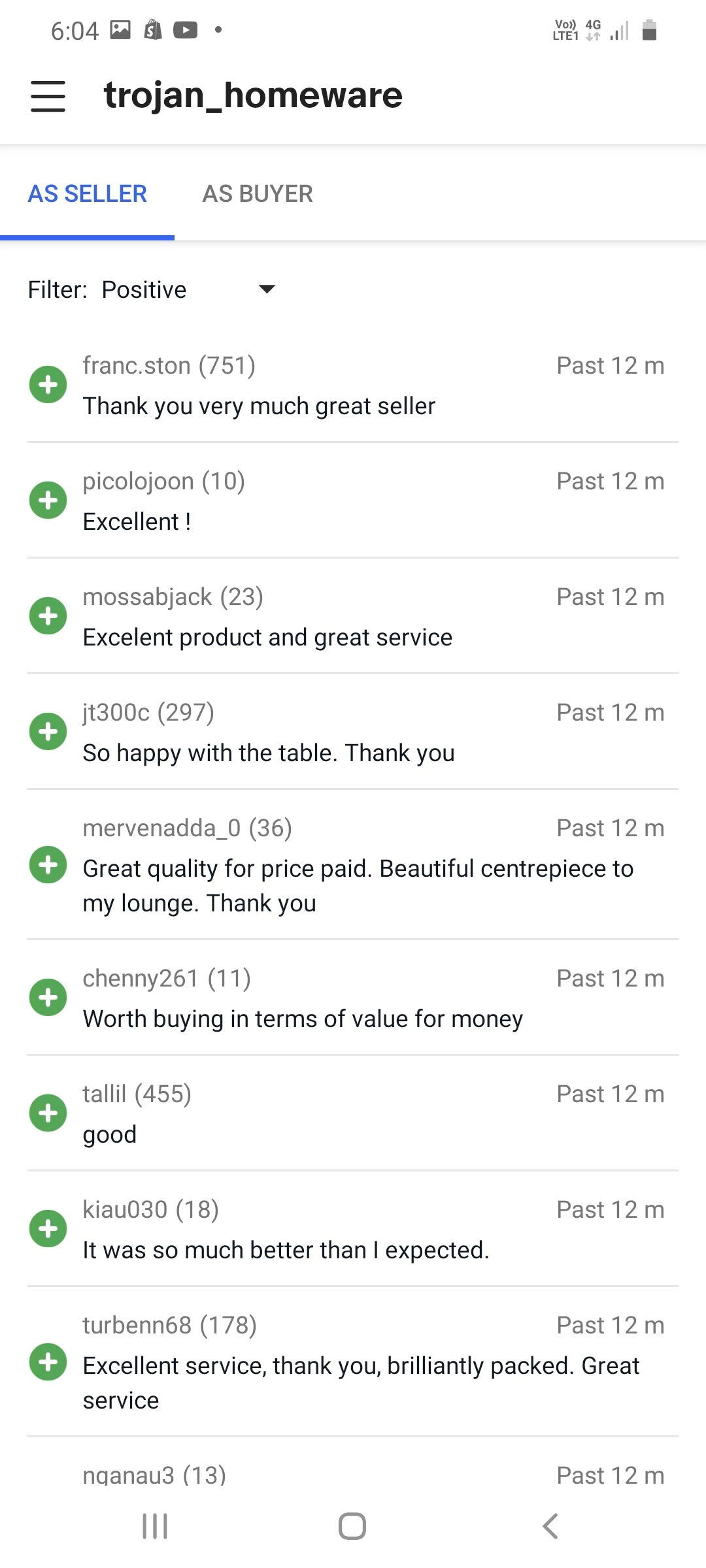706x1568 pixels.
Task: Tap chenny261 (11) username
Action: pyautogui.click(x=167, y=979)
